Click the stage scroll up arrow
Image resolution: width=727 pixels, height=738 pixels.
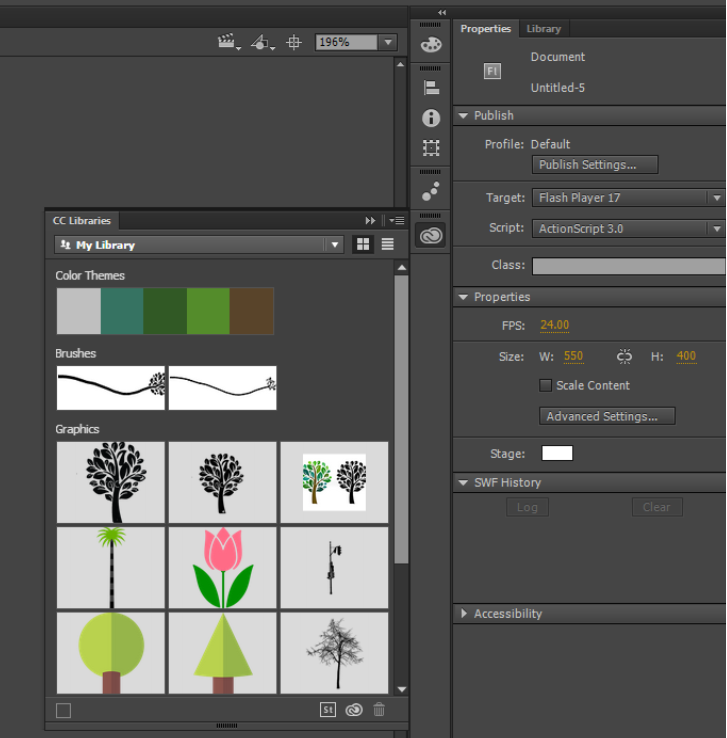click(x=400, y=64)
